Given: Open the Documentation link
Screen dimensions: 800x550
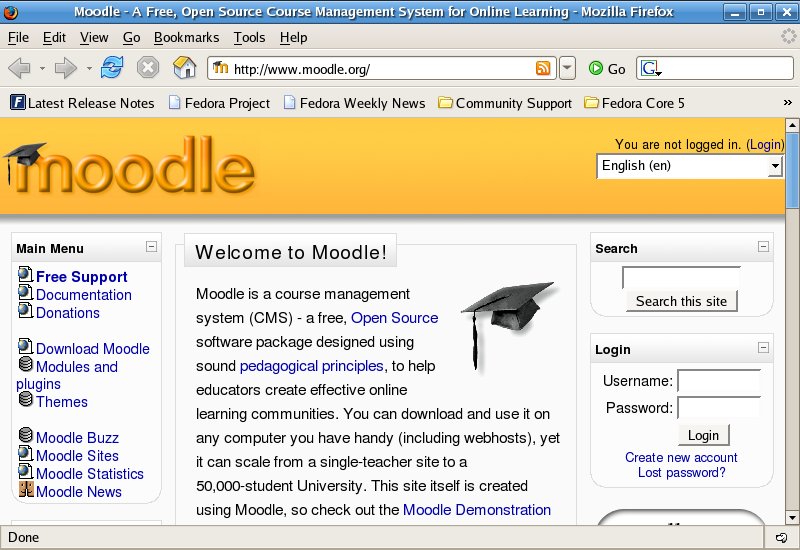Looking at the screenshot, I should 84,295.
